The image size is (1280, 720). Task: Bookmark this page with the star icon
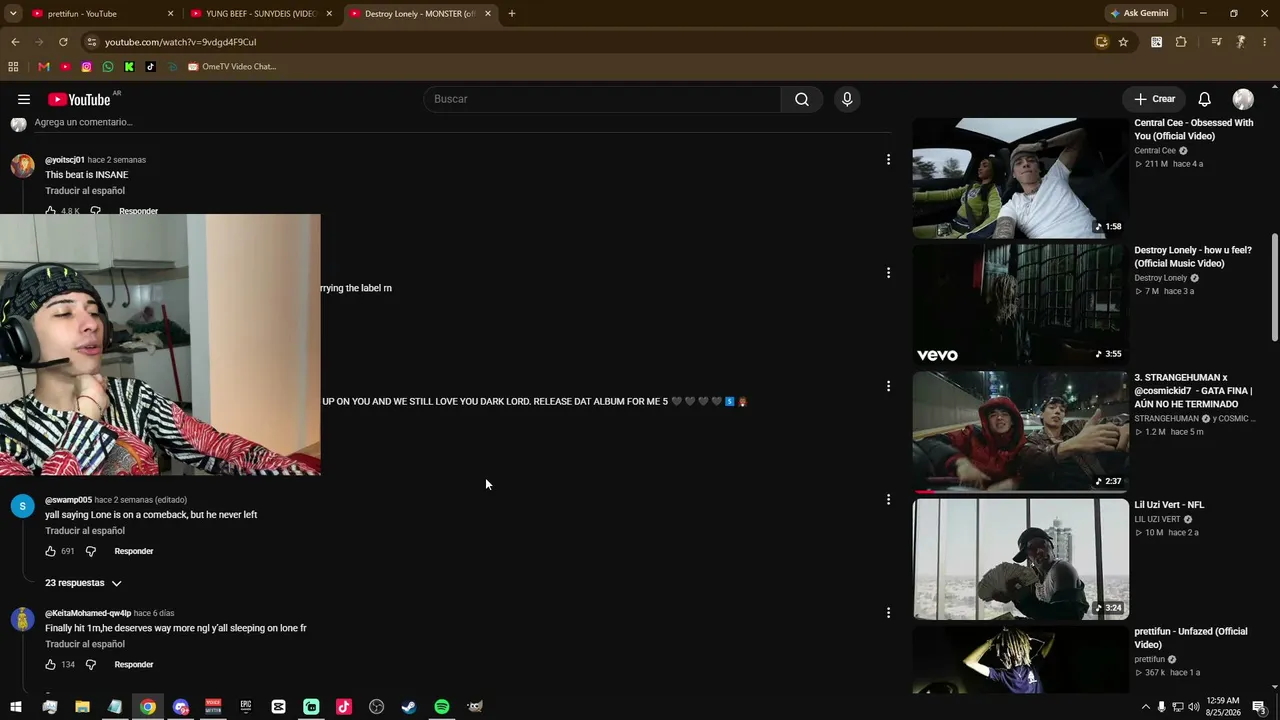coord(1123,42)
